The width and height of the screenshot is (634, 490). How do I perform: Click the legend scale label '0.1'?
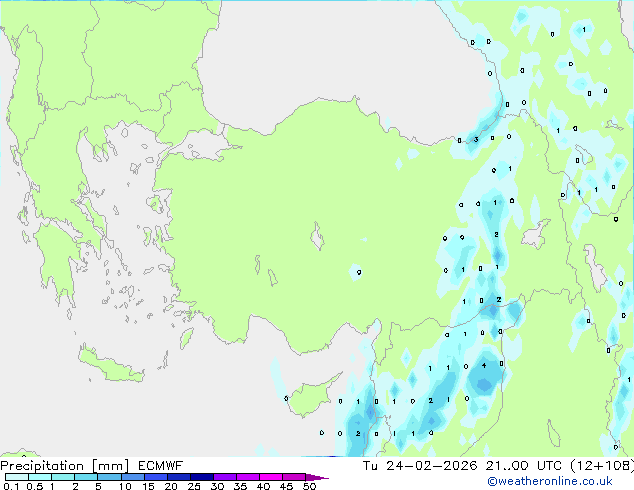tap(11, 486)
